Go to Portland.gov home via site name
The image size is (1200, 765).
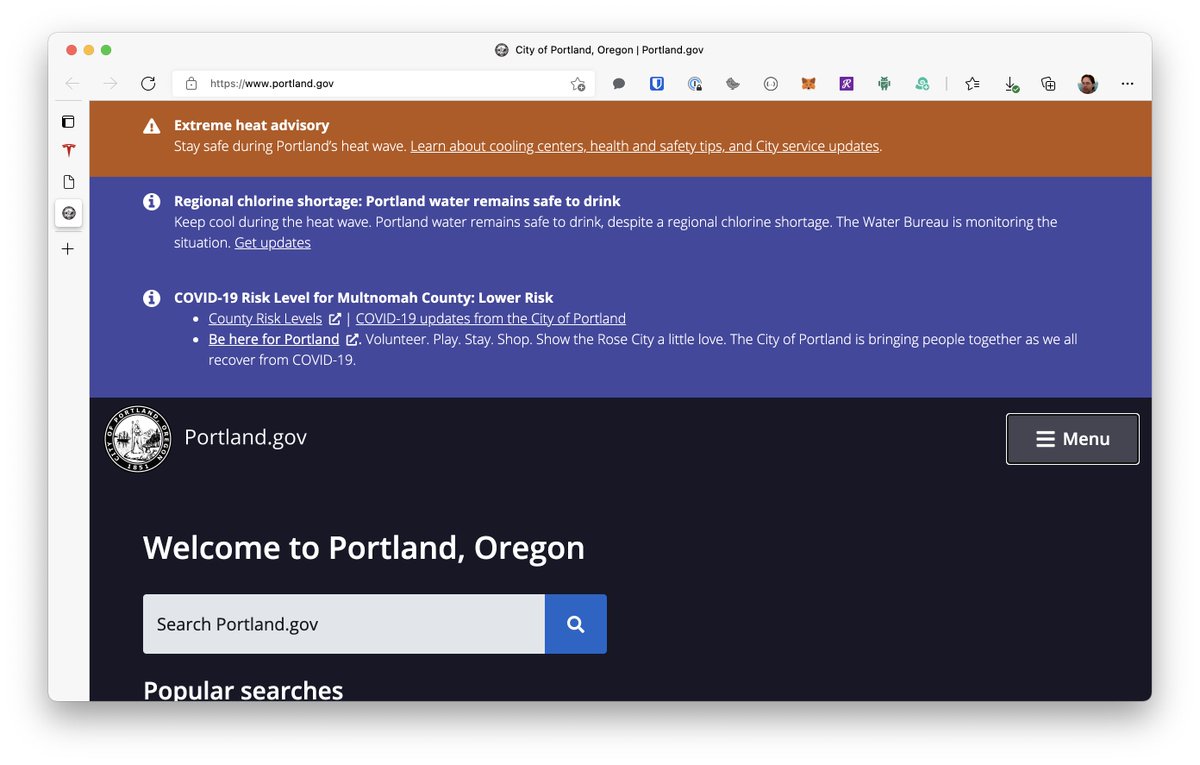tap(245, 437)
